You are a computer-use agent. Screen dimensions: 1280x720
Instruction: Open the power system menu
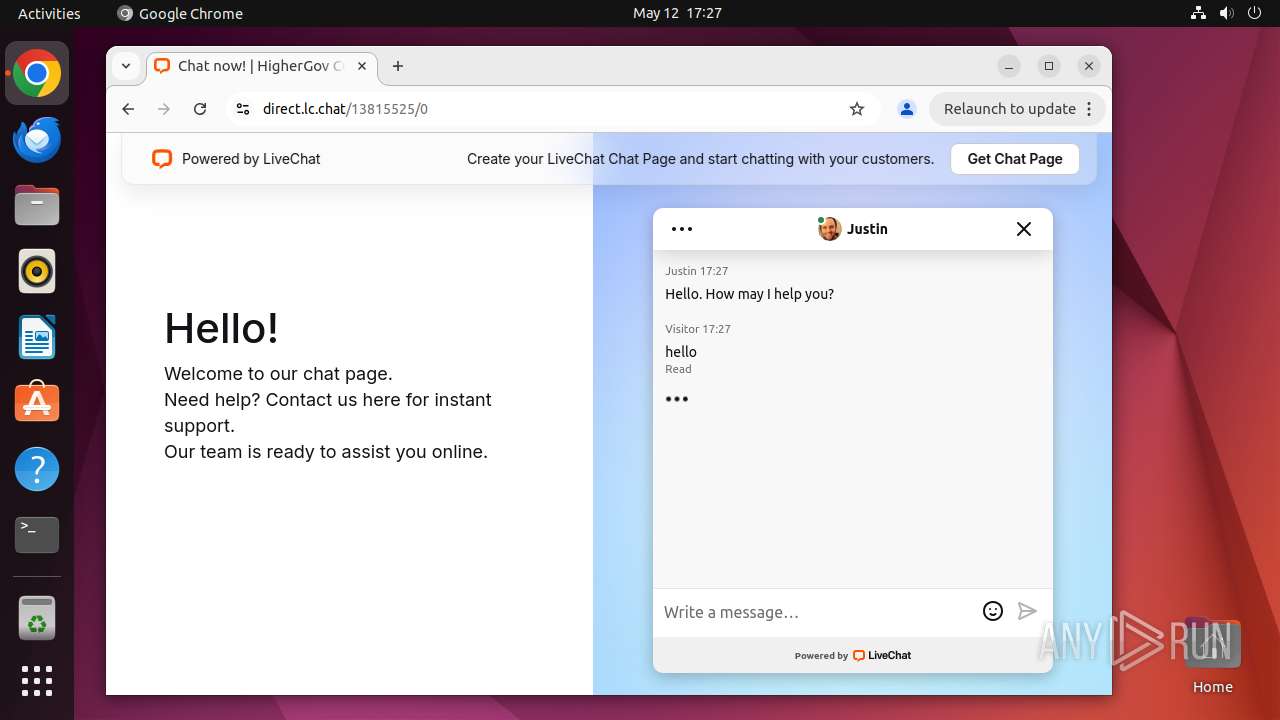pyautogui.click(x=1254, y=13)
